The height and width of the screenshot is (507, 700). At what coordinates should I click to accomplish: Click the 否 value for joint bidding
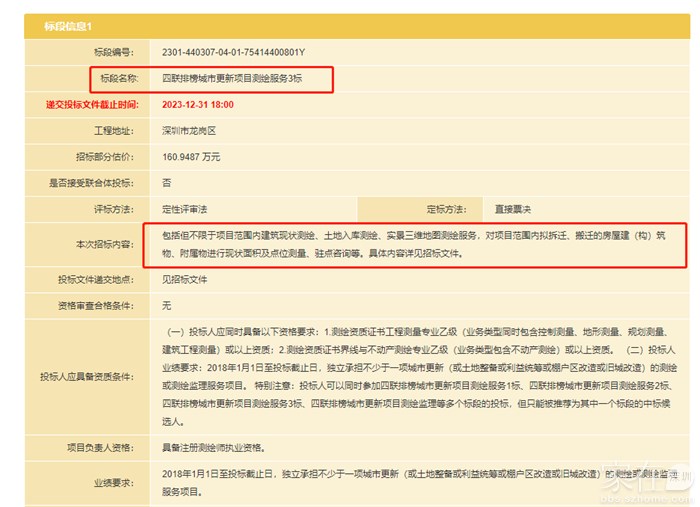(166, 183)
